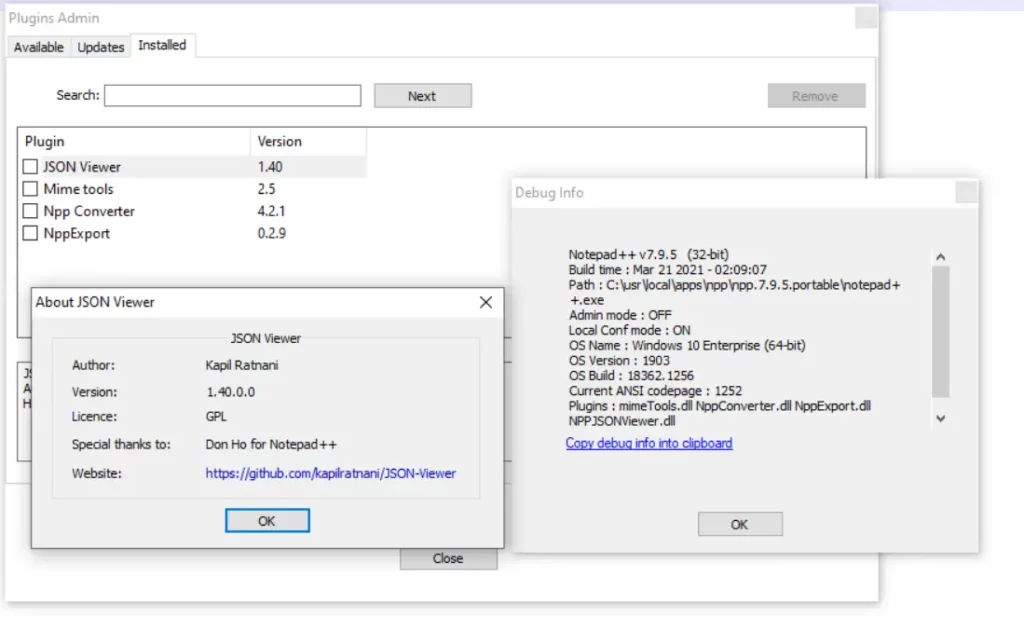Select the JSON Viewer row name
This screenshot has width=1024, height=617.
click(x=82, y=166)
